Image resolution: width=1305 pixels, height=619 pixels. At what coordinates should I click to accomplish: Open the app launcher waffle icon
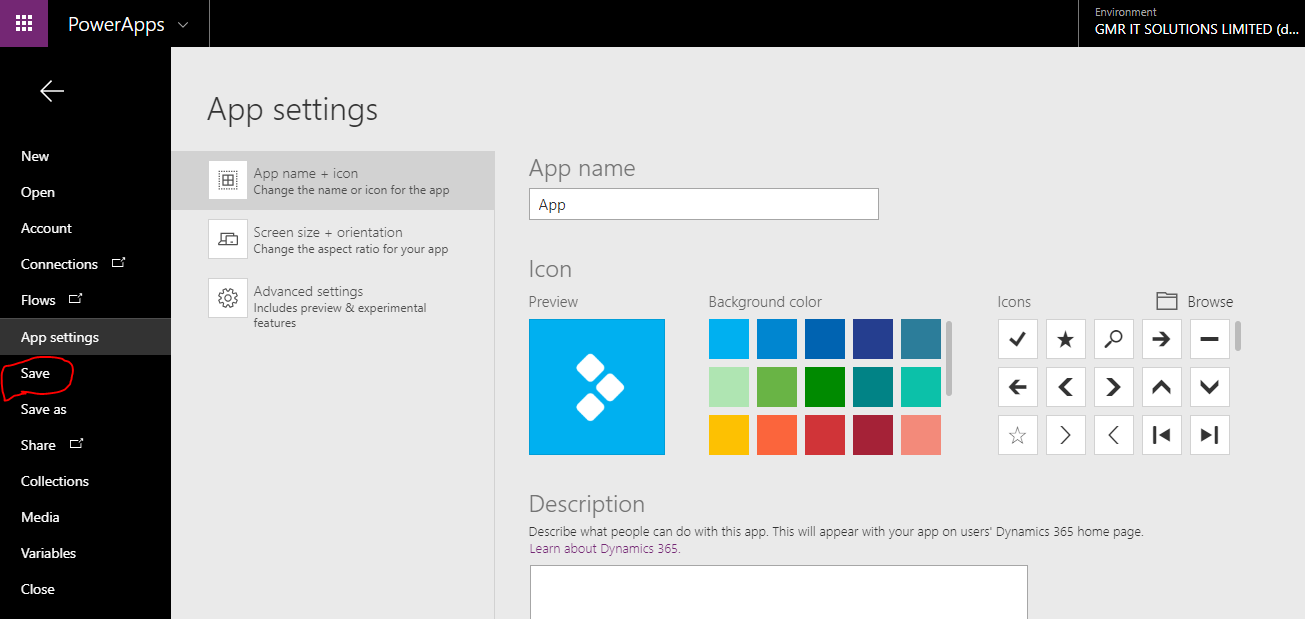(24, 24)
